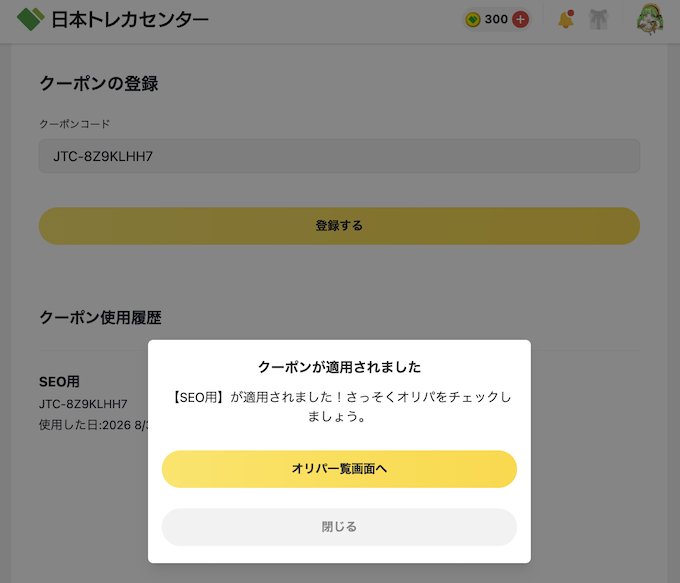Open the user avatar profile picture
The image size is (680, 583).
650,19
